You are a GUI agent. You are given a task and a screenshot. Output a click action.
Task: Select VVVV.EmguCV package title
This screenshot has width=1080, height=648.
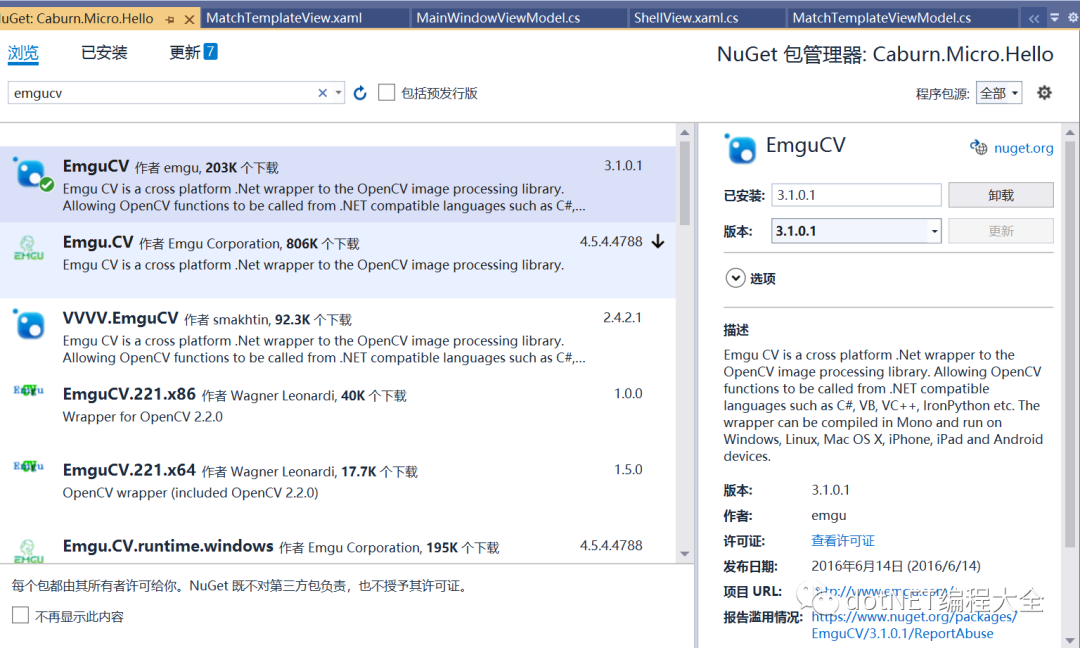[121, 318]
